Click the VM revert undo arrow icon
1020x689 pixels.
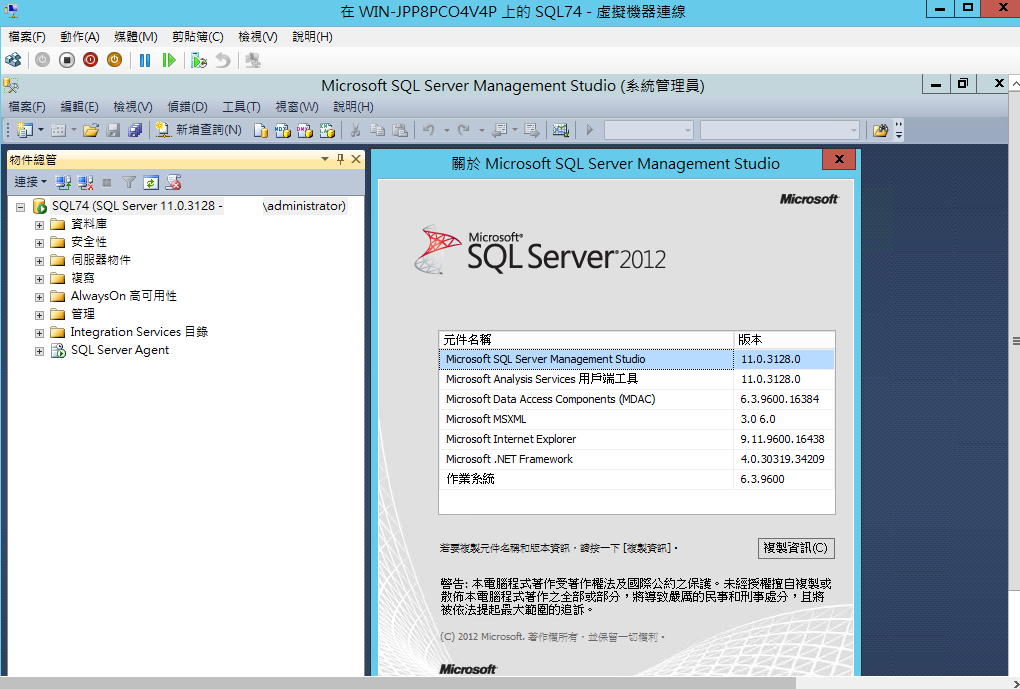(x=223, y=61)
